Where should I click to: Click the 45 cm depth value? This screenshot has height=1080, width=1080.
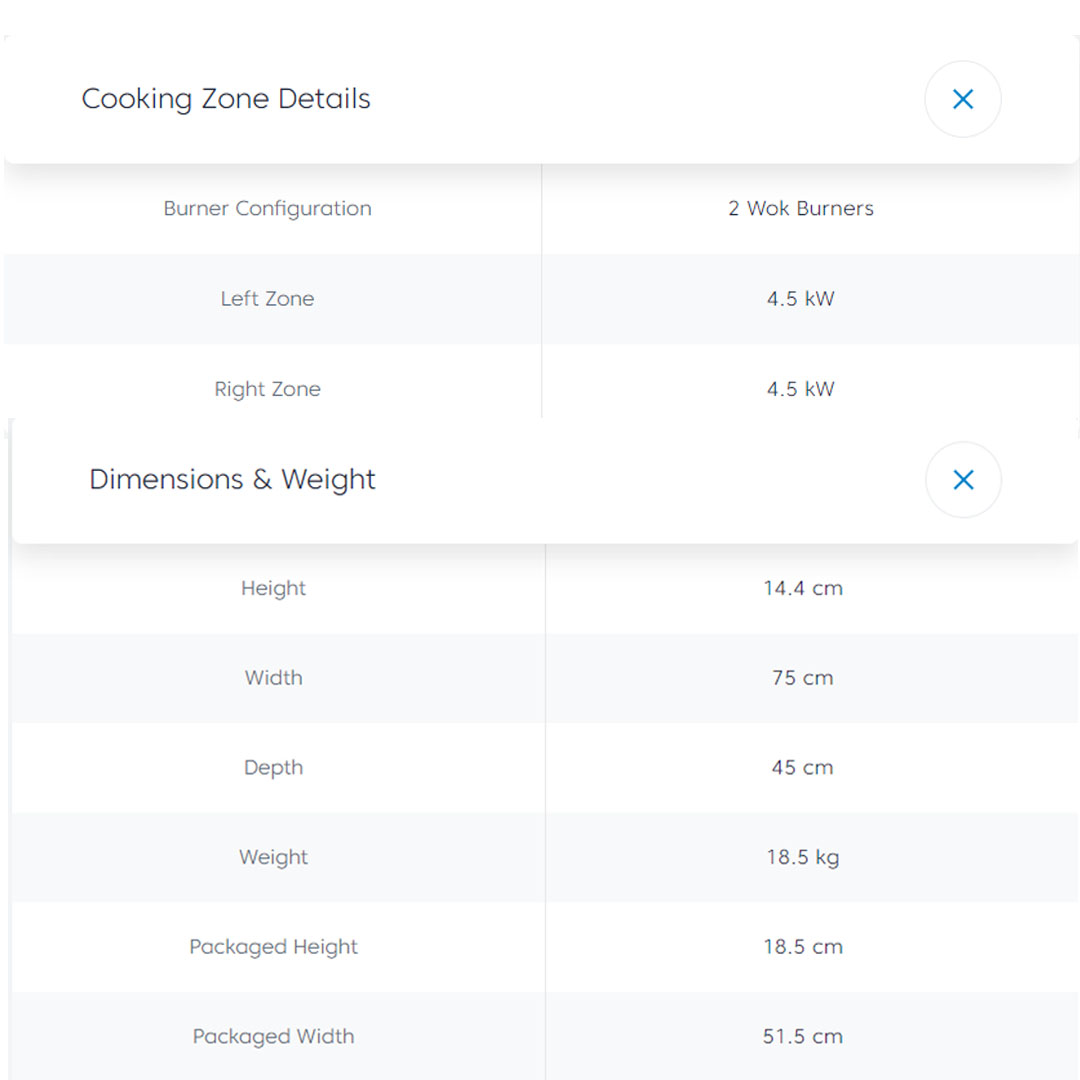tap(802, 768)
